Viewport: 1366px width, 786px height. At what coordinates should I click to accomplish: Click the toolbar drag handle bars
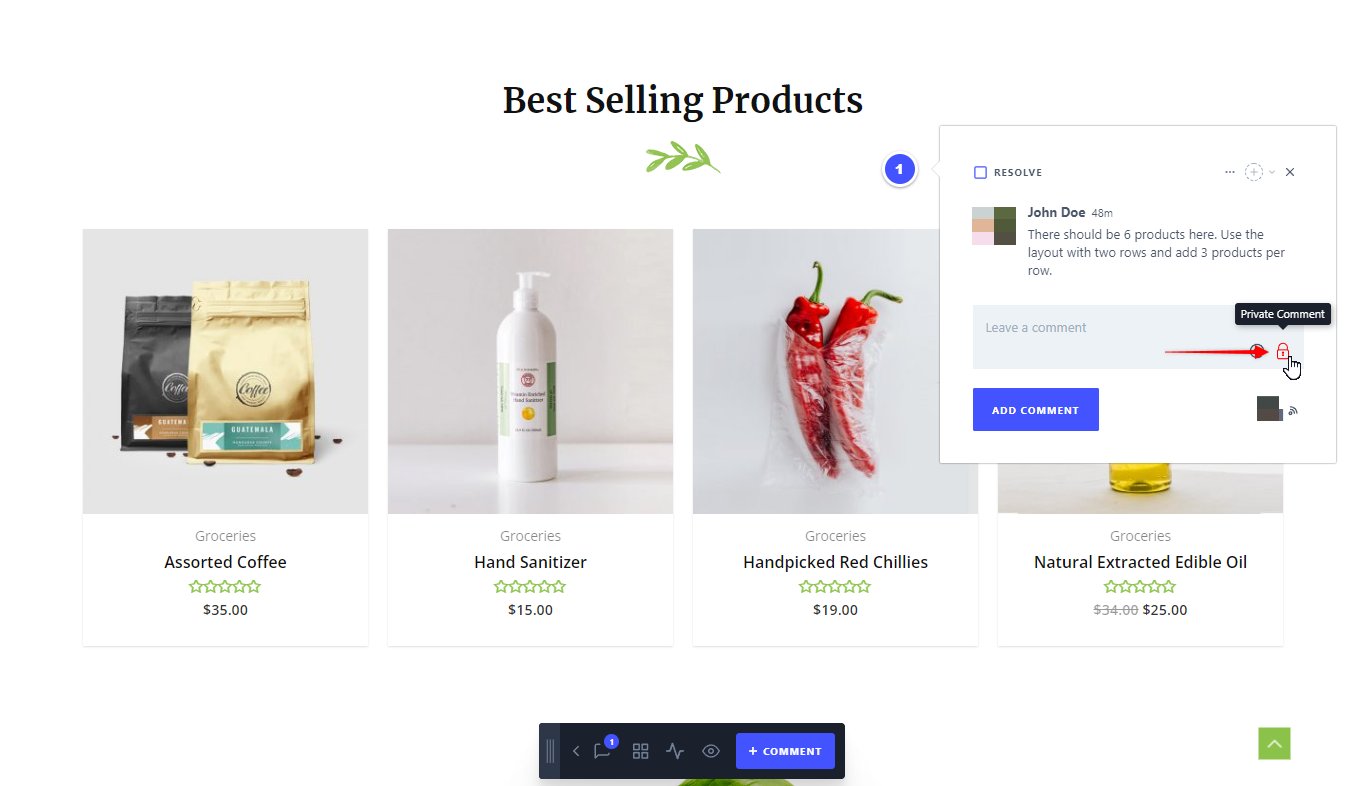[x=550, y=751]
